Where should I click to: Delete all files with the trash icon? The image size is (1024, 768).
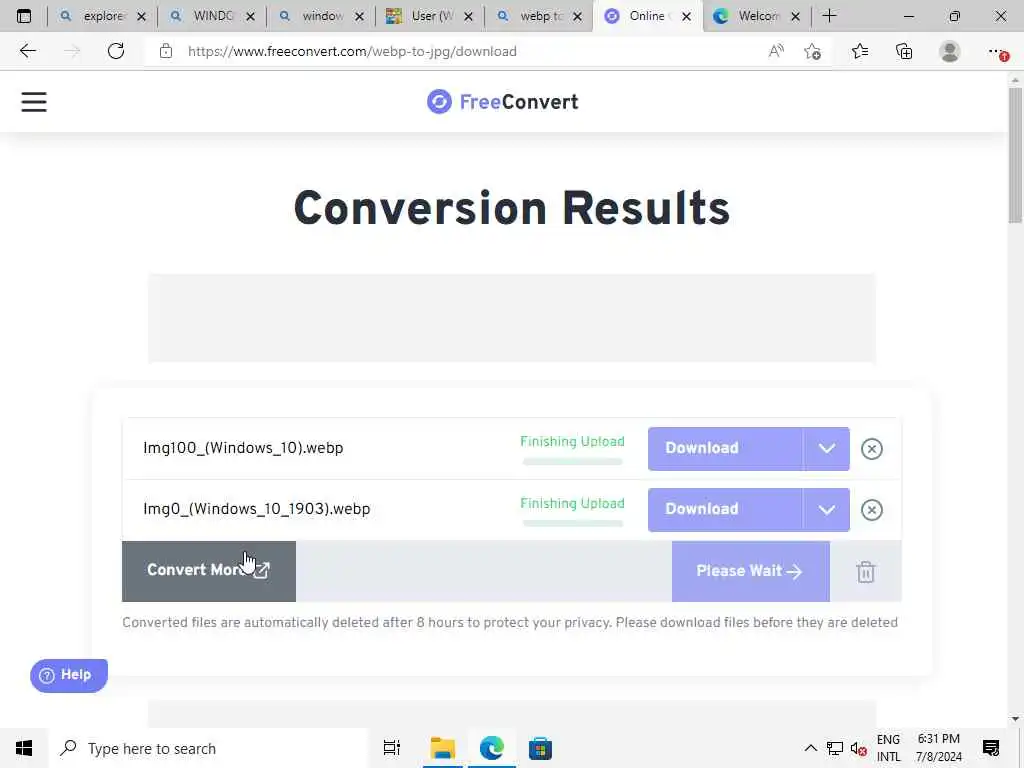[x=865, y=571]
